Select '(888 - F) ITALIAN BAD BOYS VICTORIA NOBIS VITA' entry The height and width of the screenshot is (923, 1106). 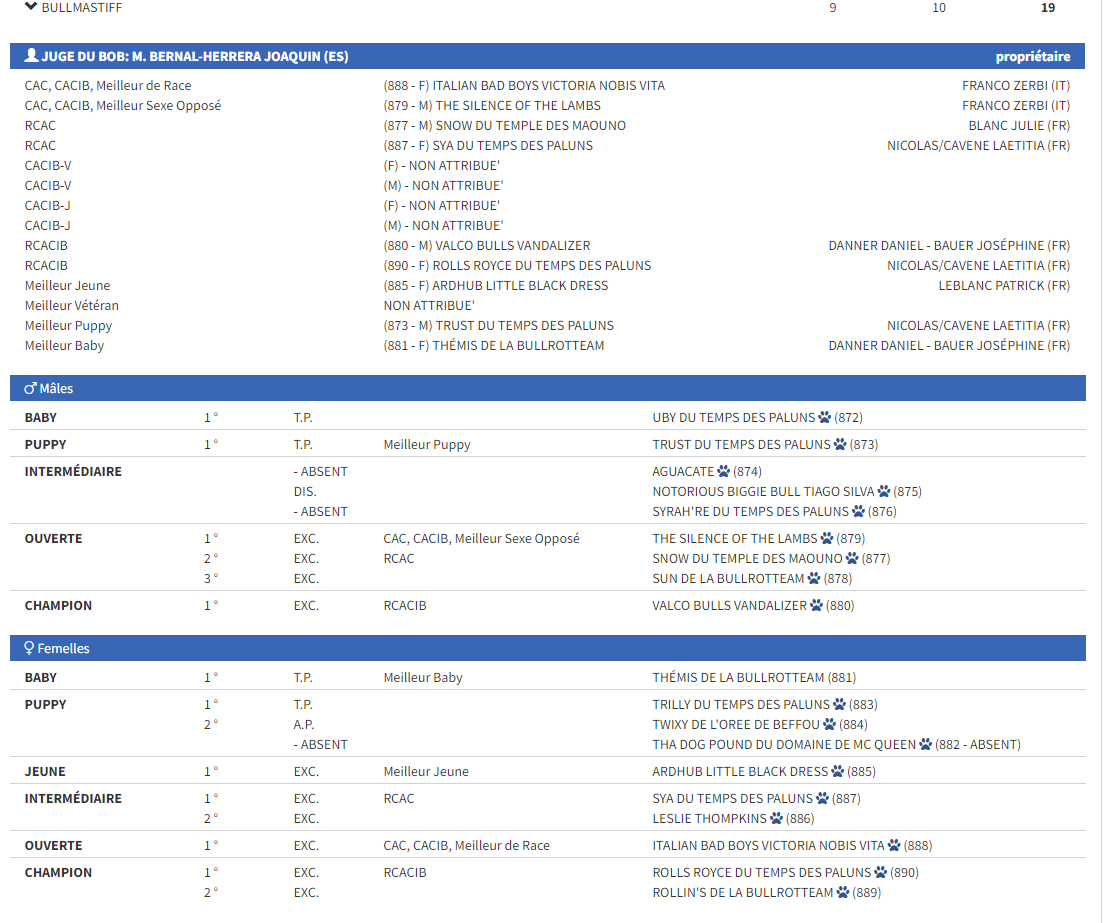524,85
